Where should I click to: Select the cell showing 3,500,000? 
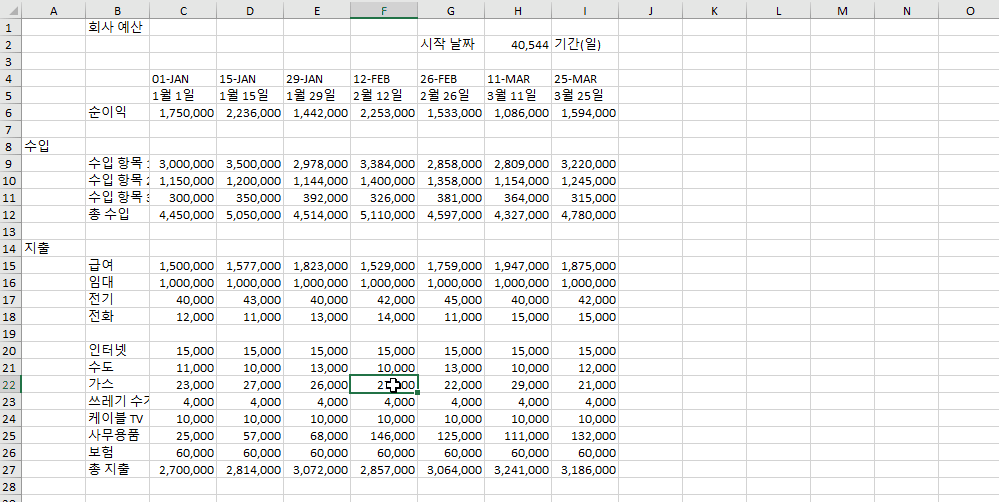[250, 164]
